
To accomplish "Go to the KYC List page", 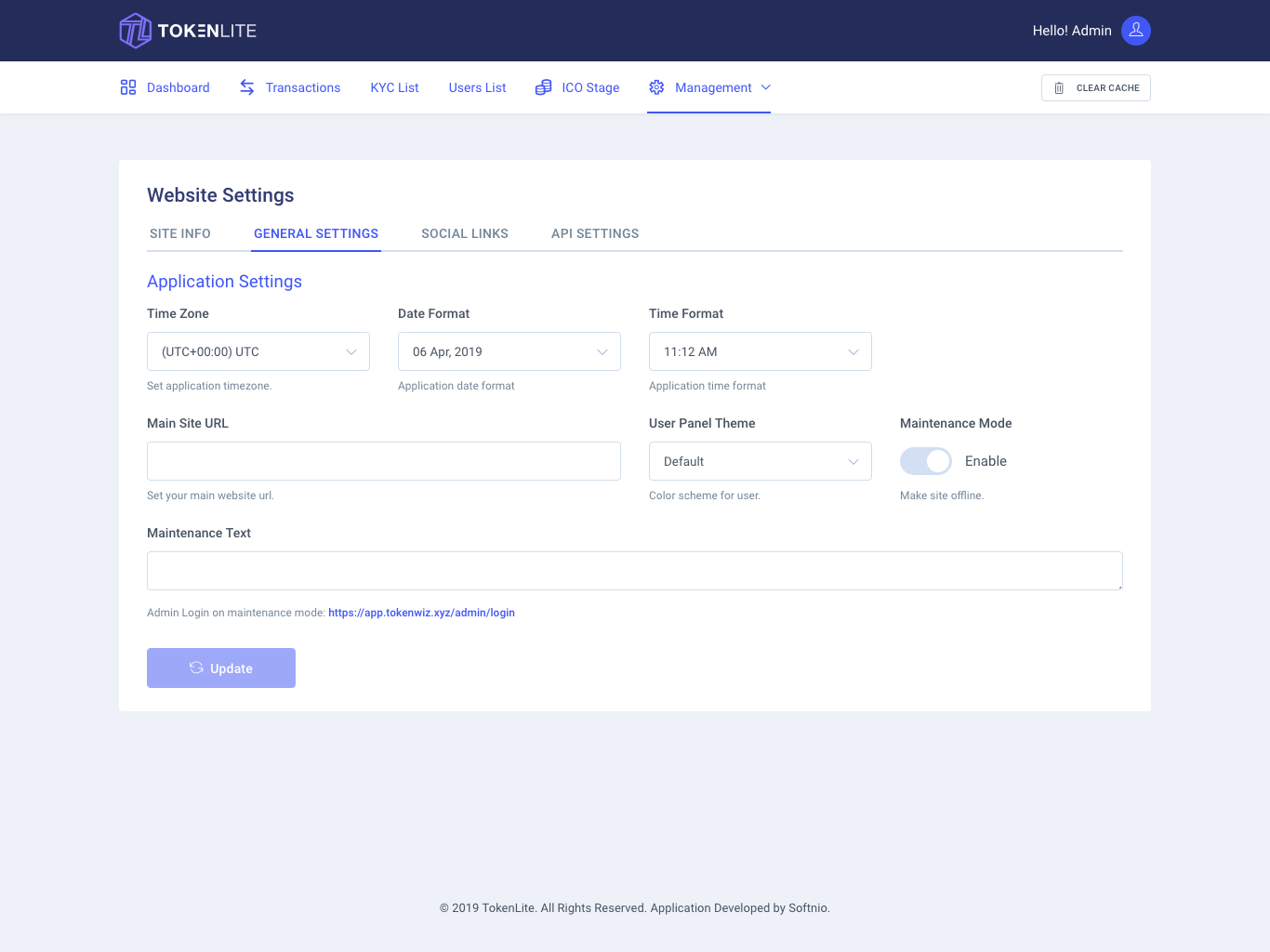I will (x=394, y=87).
